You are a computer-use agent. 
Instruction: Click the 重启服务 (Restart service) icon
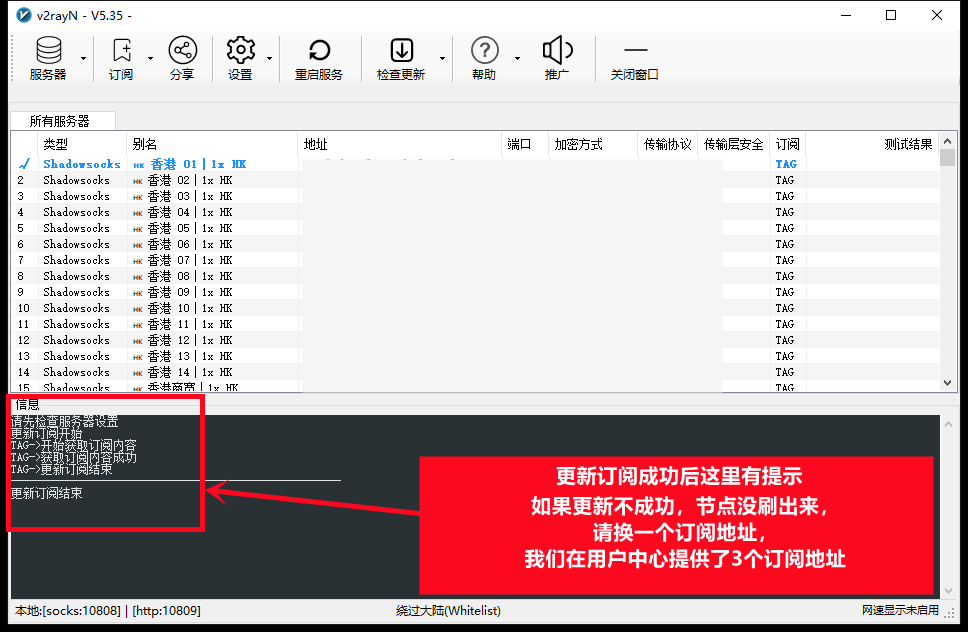point(319,51)
